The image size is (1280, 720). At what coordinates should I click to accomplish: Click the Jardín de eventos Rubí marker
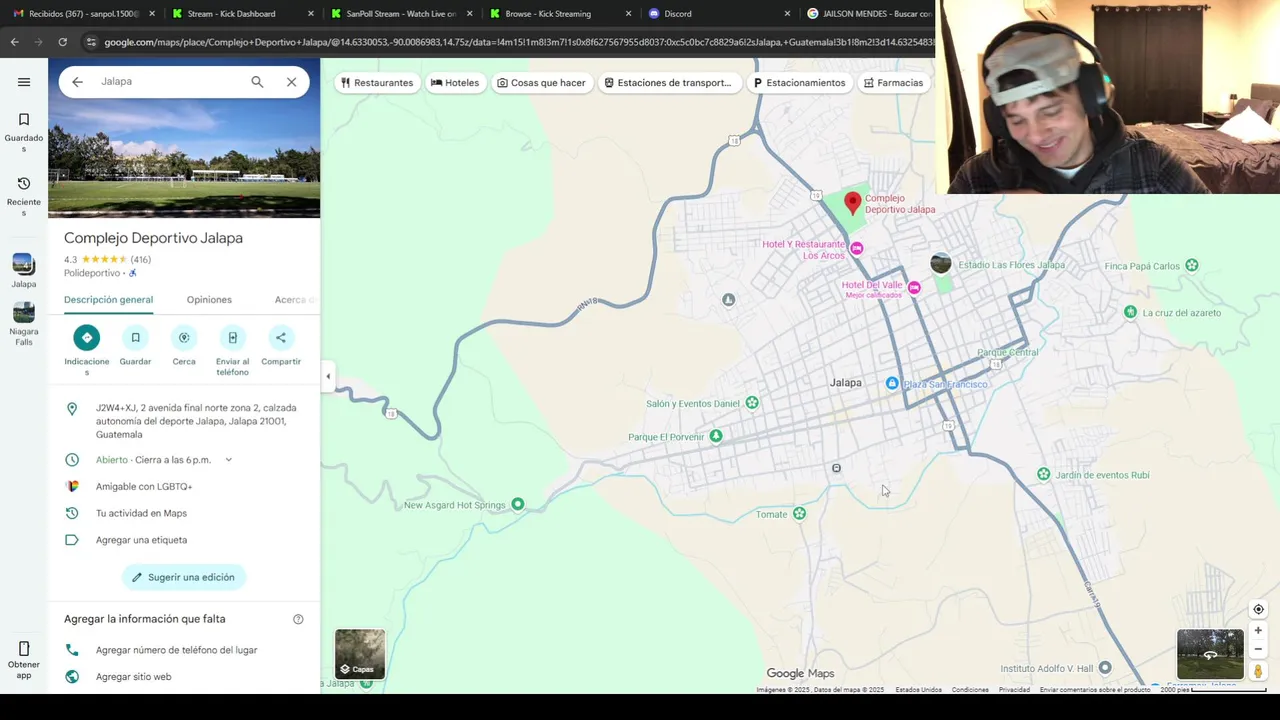(x=1043, y=474)
